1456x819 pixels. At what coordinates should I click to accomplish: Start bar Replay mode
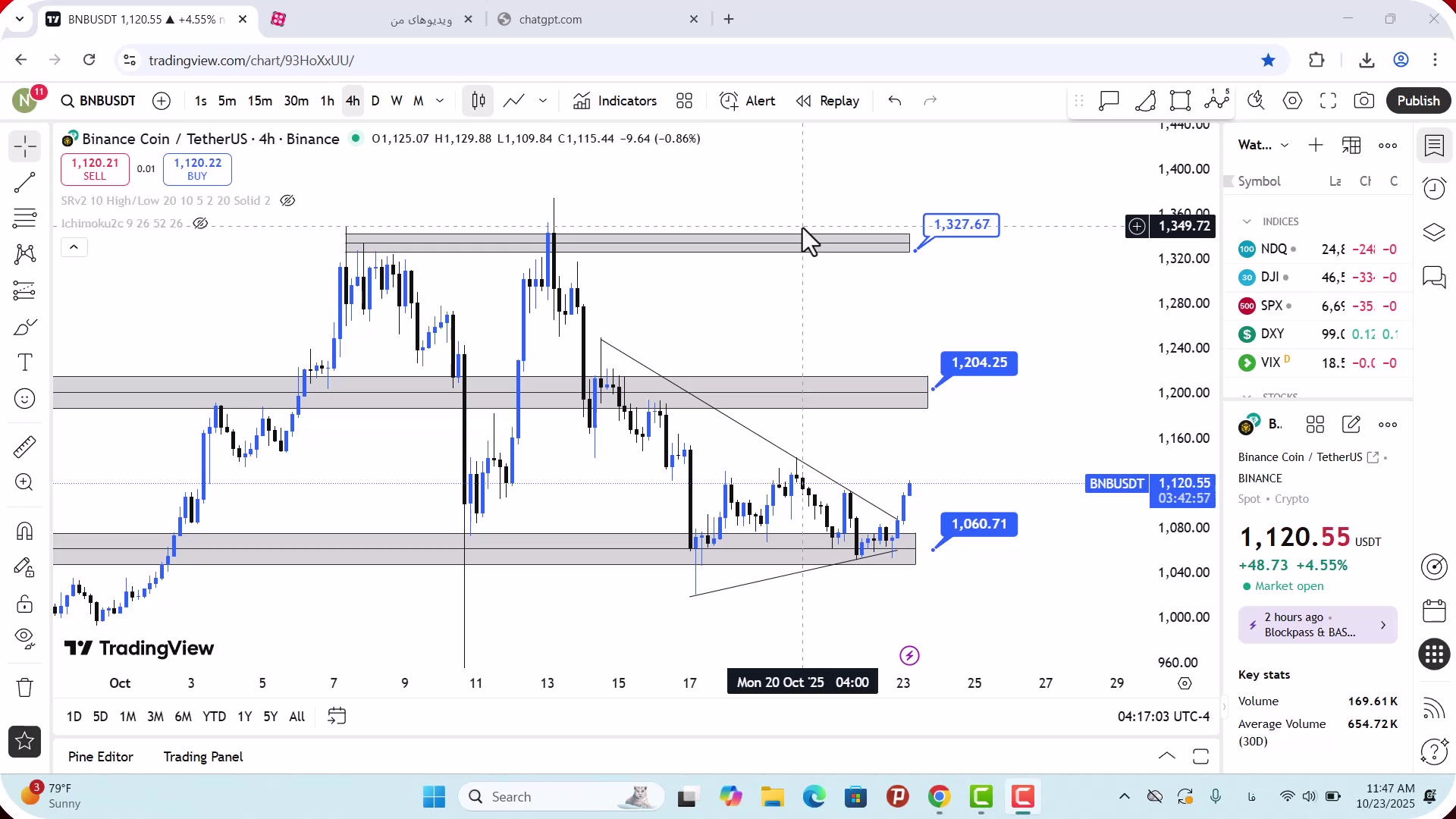point(827,101)
